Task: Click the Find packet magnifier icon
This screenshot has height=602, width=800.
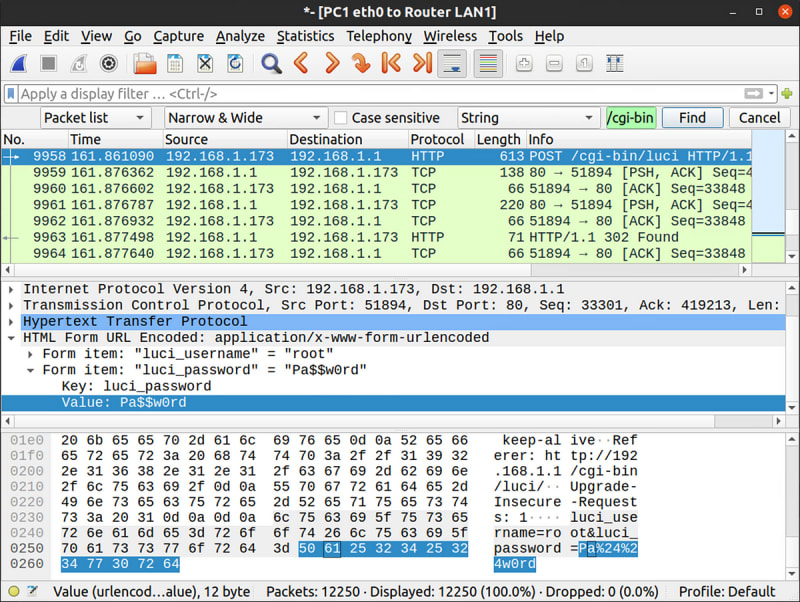Action: (x=271, y=64)
